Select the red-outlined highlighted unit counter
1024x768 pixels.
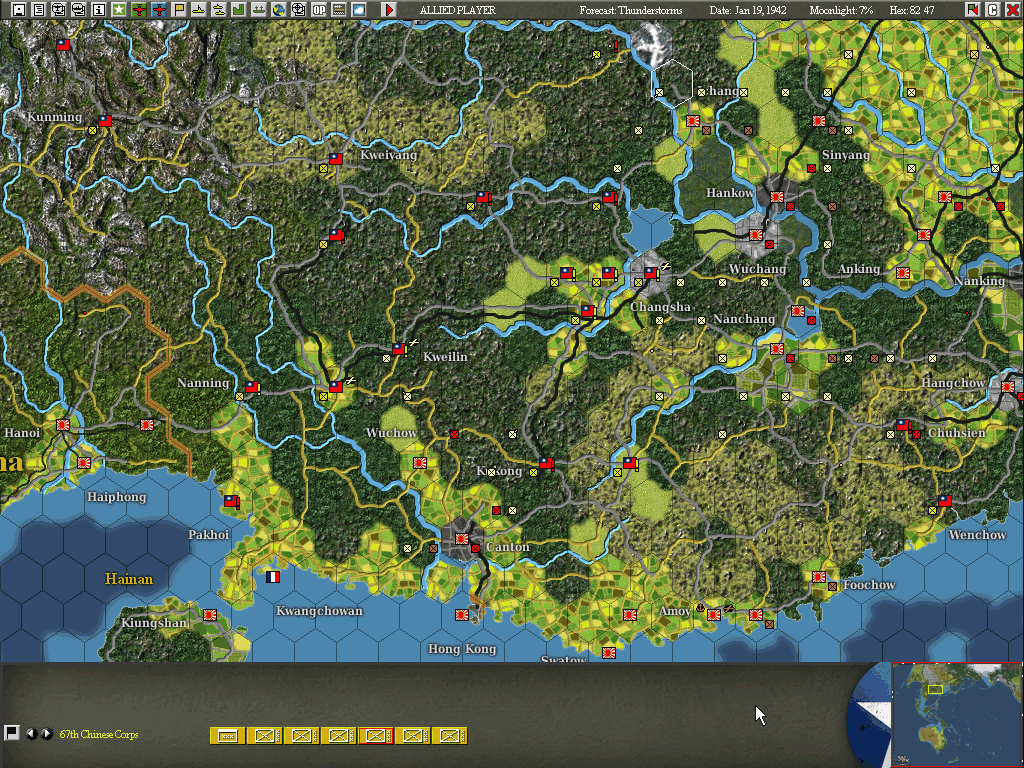point(376,736)
